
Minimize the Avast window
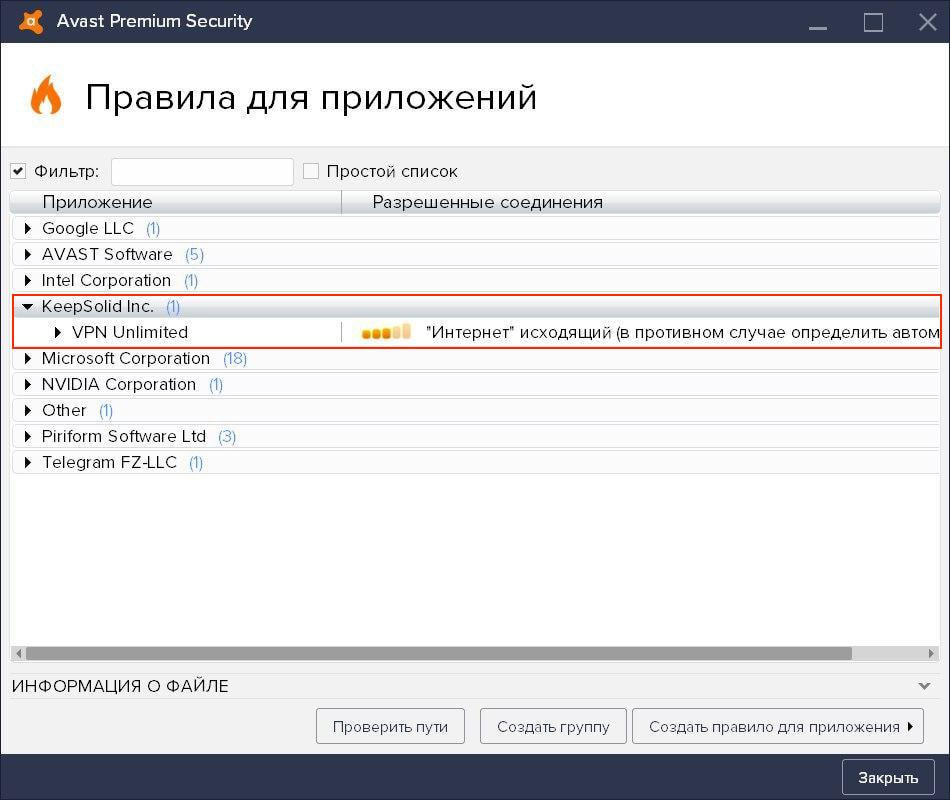pyautogui.click(x=820, y=22)
